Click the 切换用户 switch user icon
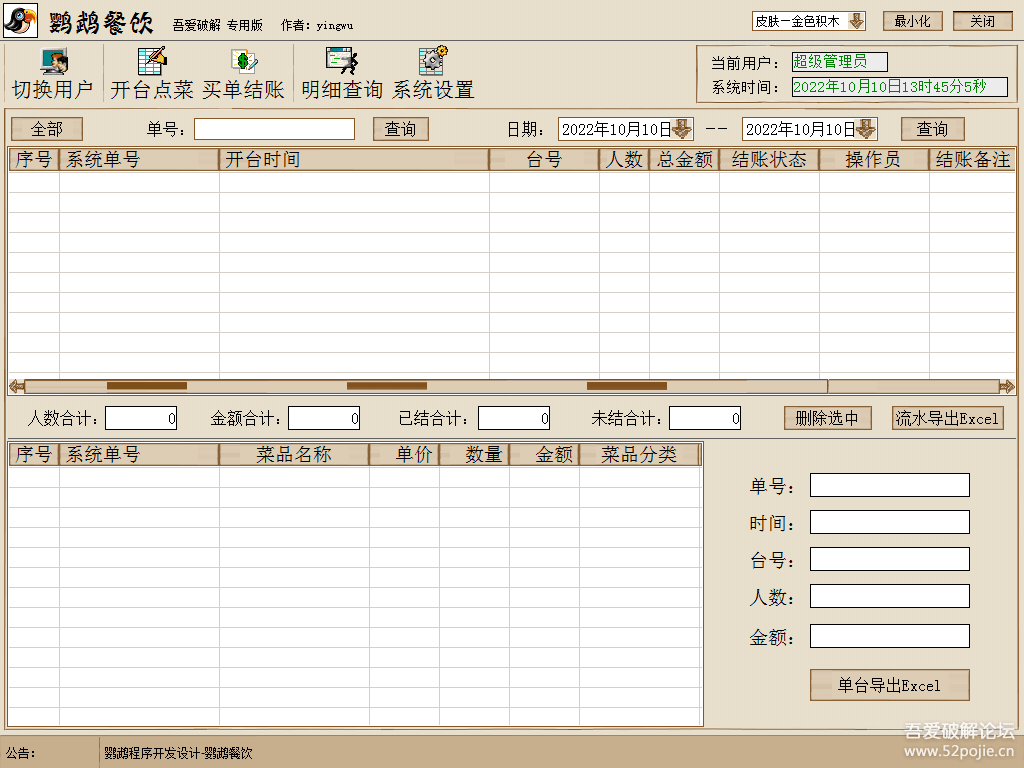This screenshot has width=1024, height=768. (52, 63)
